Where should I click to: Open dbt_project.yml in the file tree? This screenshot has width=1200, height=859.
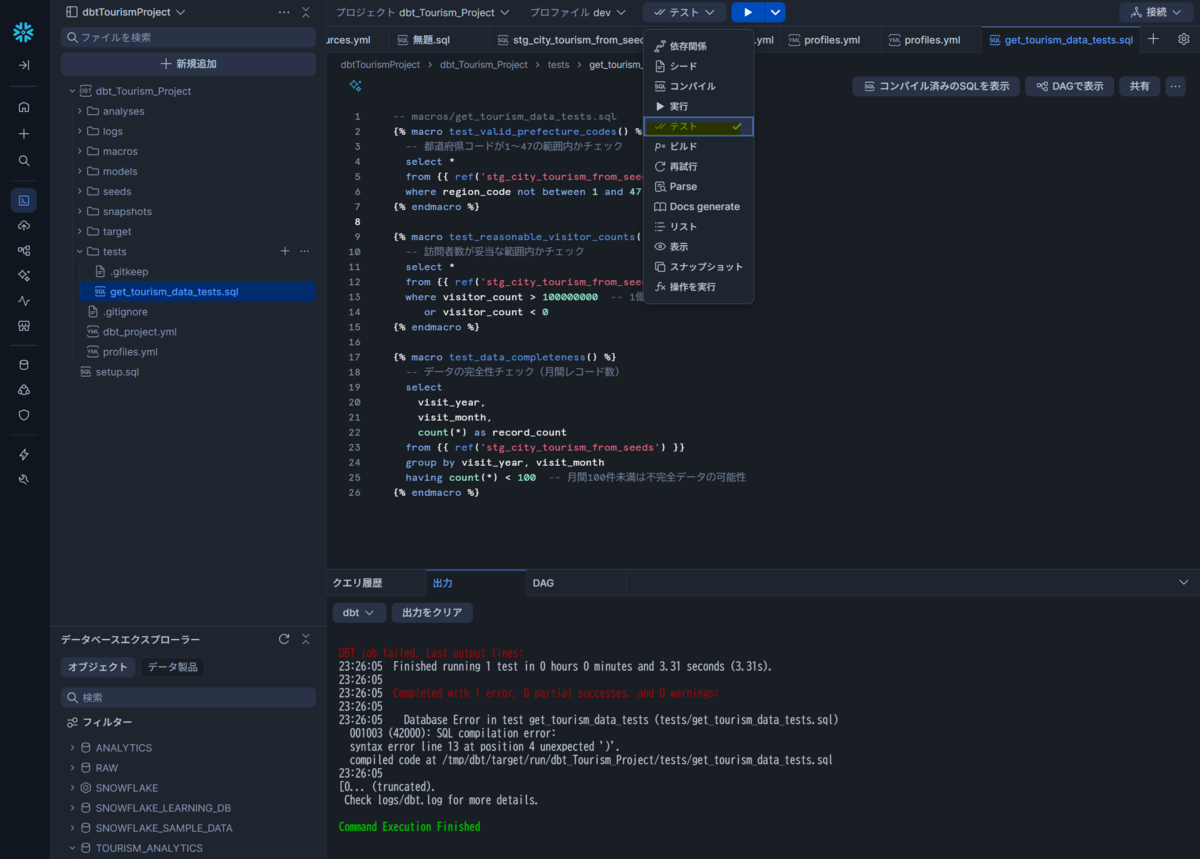tap(139, 331)
